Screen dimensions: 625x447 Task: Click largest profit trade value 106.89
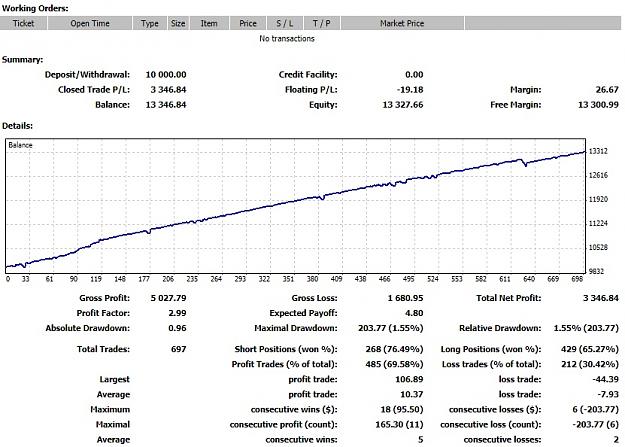(409, 379)
